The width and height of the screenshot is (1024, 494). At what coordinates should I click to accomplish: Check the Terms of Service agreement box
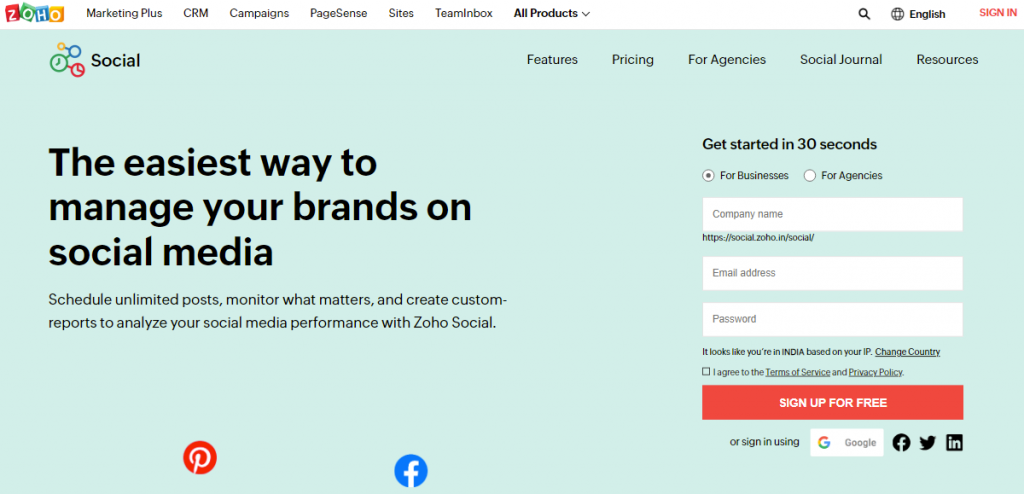click(706, 372)
